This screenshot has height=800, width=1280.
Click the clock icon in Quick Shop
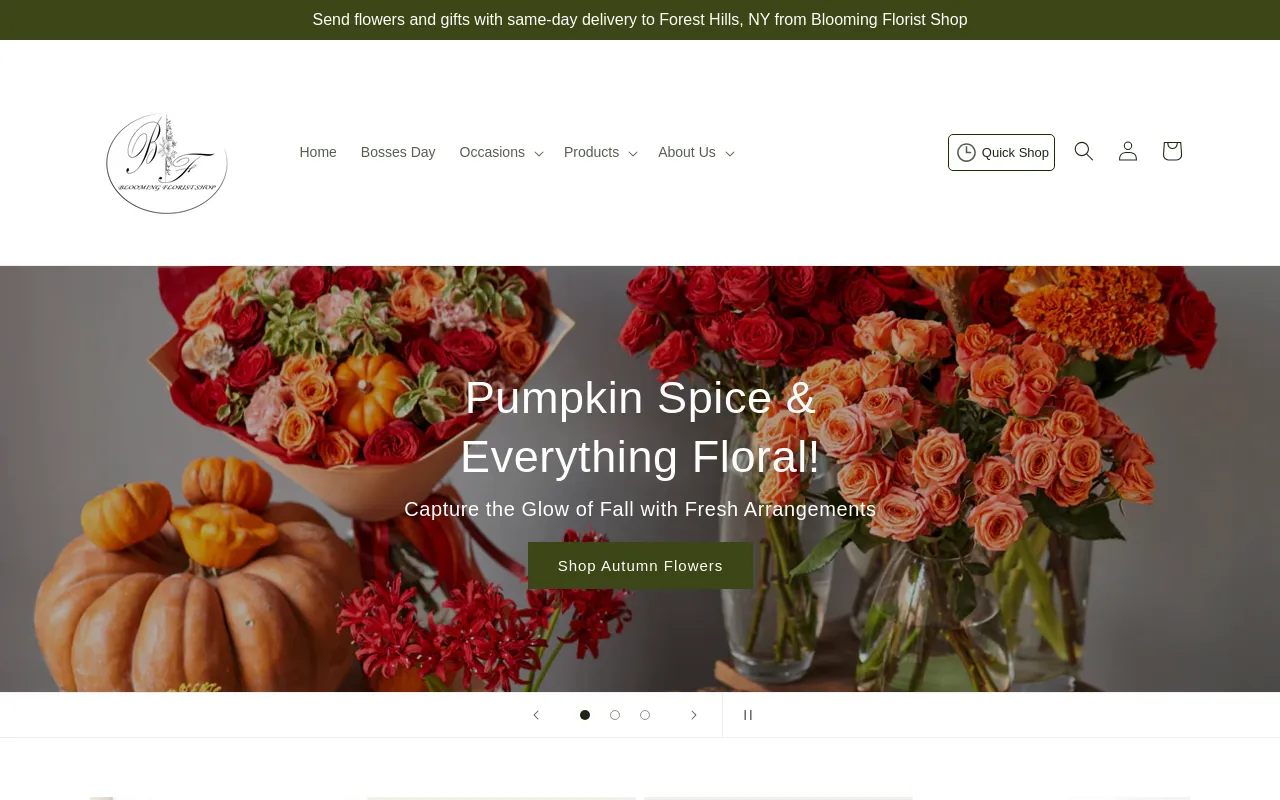[x=966, y=152]
